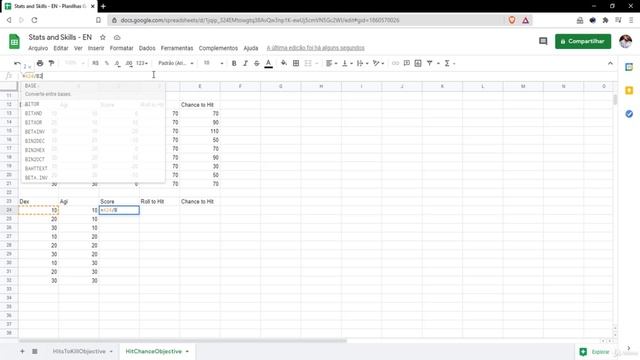Open the cell borders tool

[296, 63]
